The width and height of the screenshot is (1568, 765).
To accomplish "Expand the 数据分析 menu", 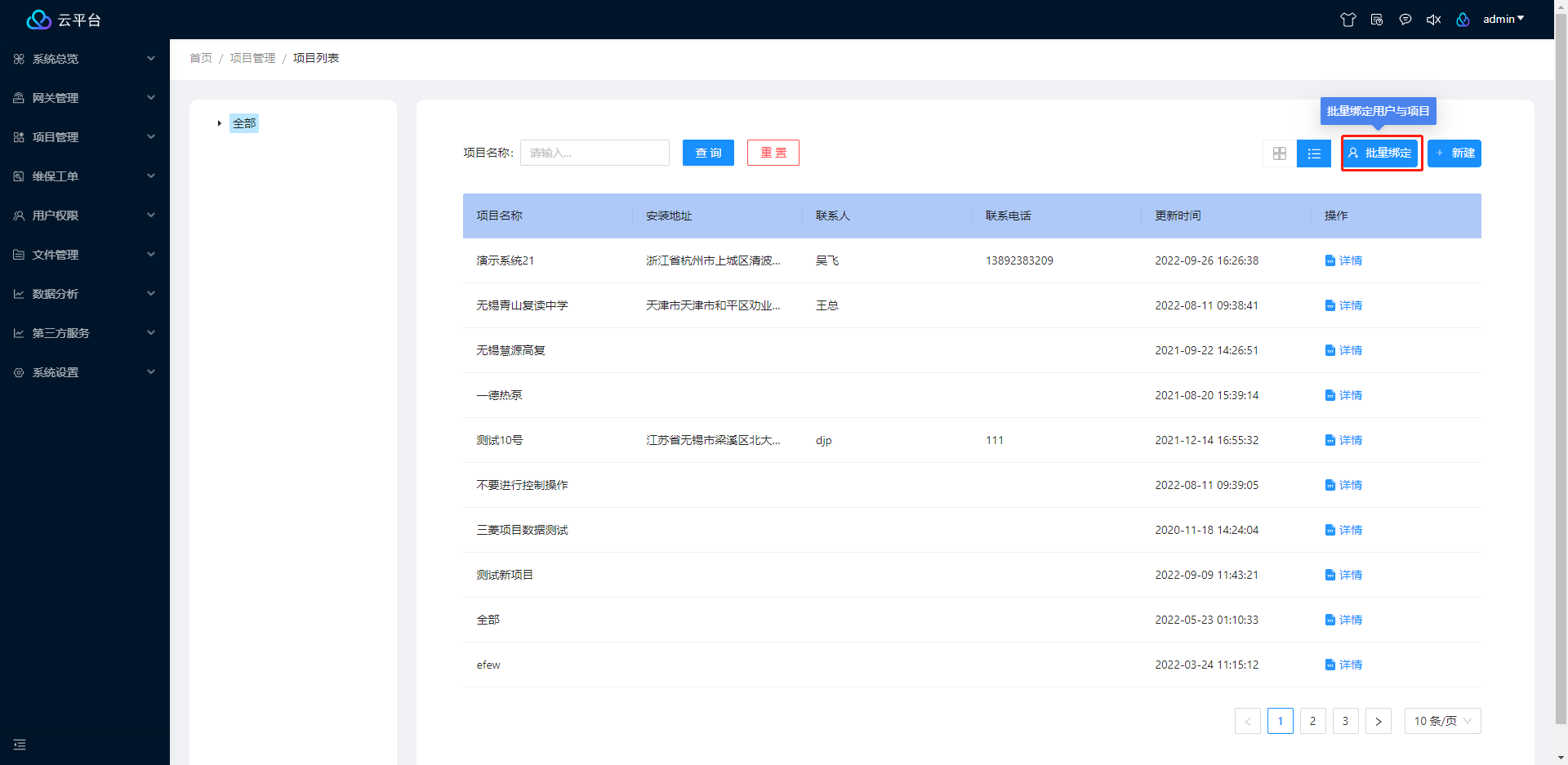I will tap(85, 294).
